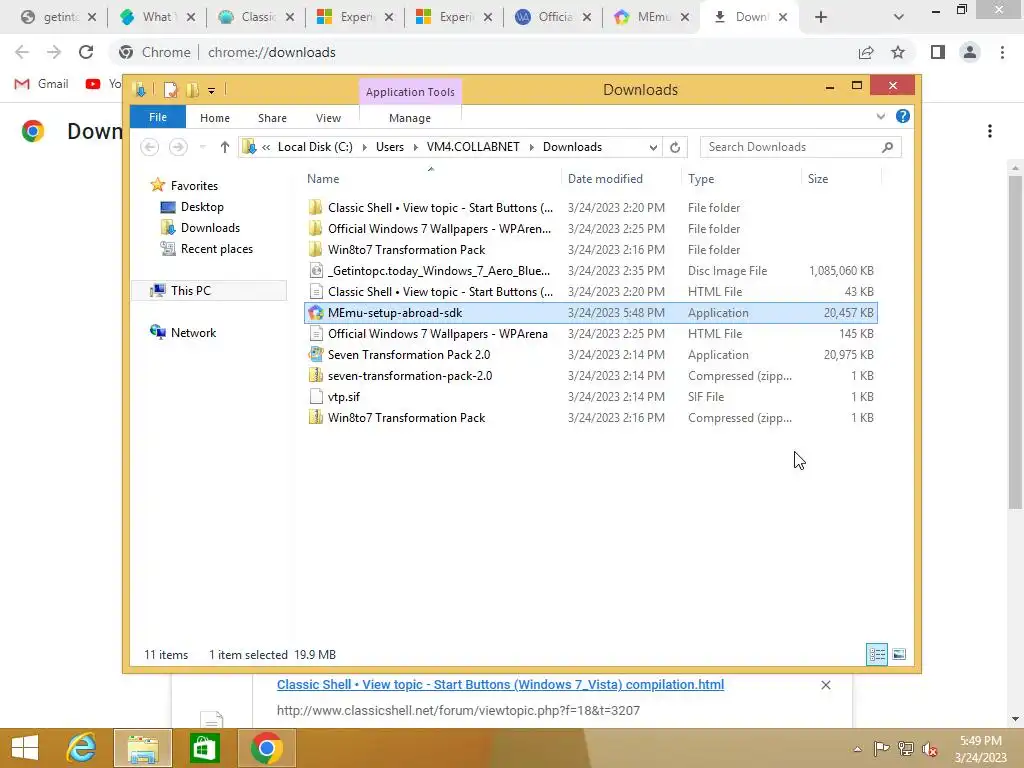Select Win8to7 Transformation Pack compressed file
1024x768 pixels.
click(406, 418)
